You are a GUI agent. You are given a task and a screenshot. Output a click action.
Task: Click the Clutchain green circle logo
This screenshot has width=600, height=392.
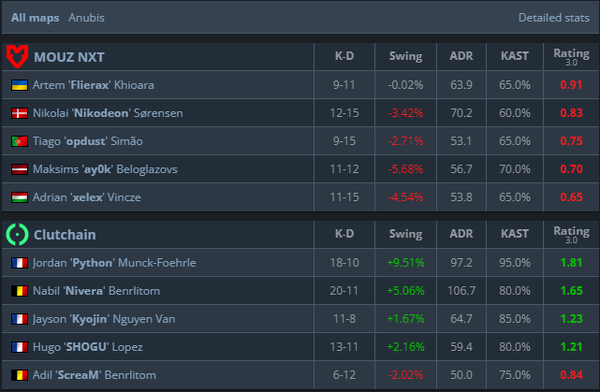(x=17, y=234)
